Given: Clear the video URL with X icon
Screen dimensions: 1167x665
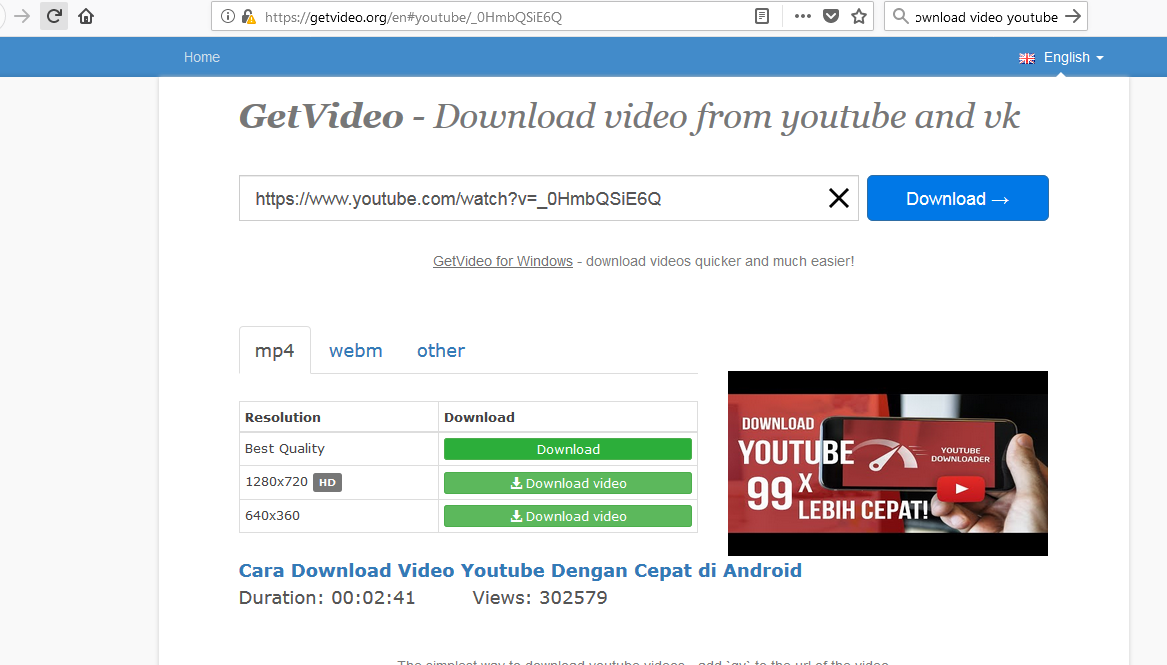Looking at the screenshot, I should tap(839, 198).
